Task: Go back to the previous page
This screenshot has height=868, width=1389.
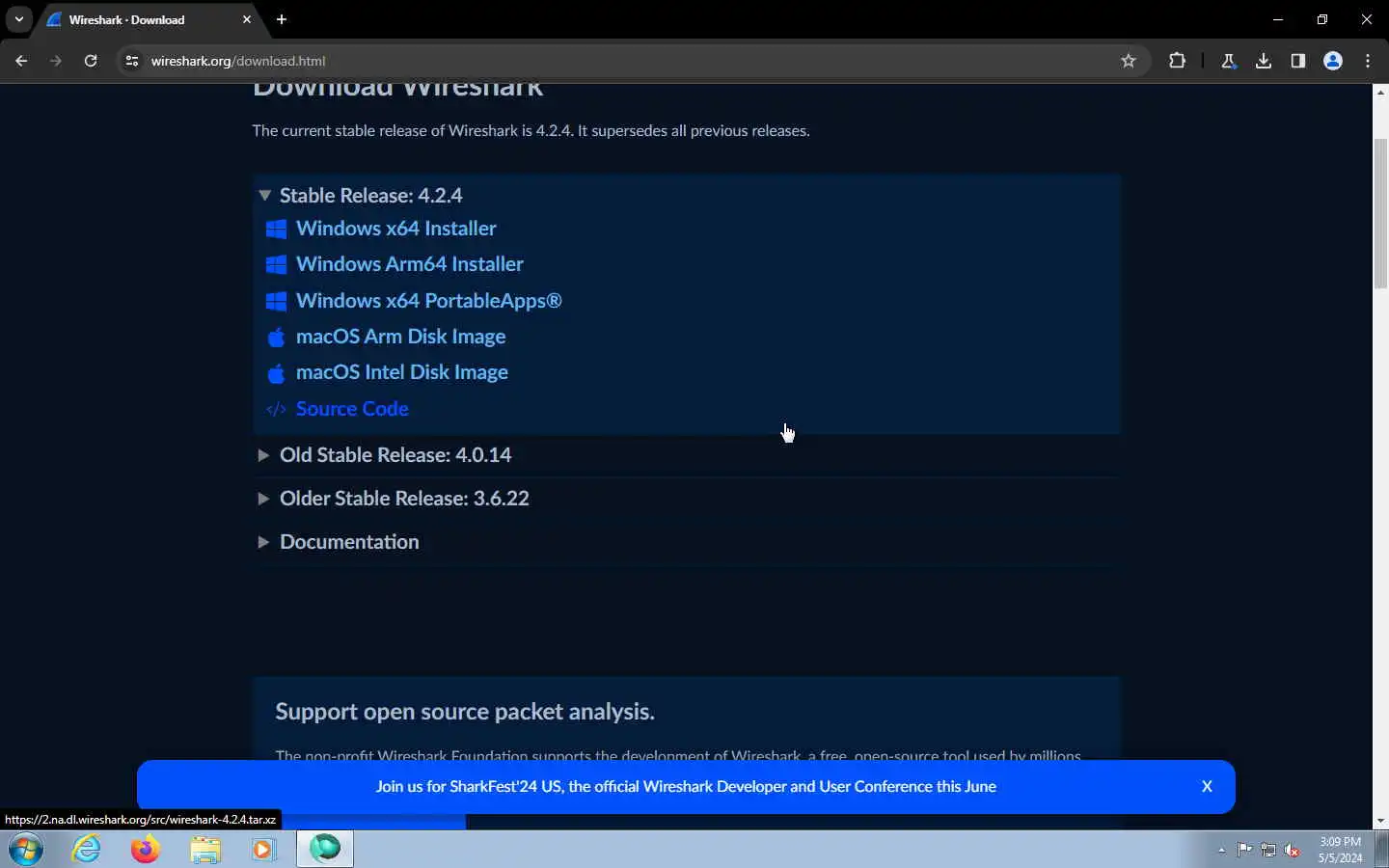Action: 21,61
